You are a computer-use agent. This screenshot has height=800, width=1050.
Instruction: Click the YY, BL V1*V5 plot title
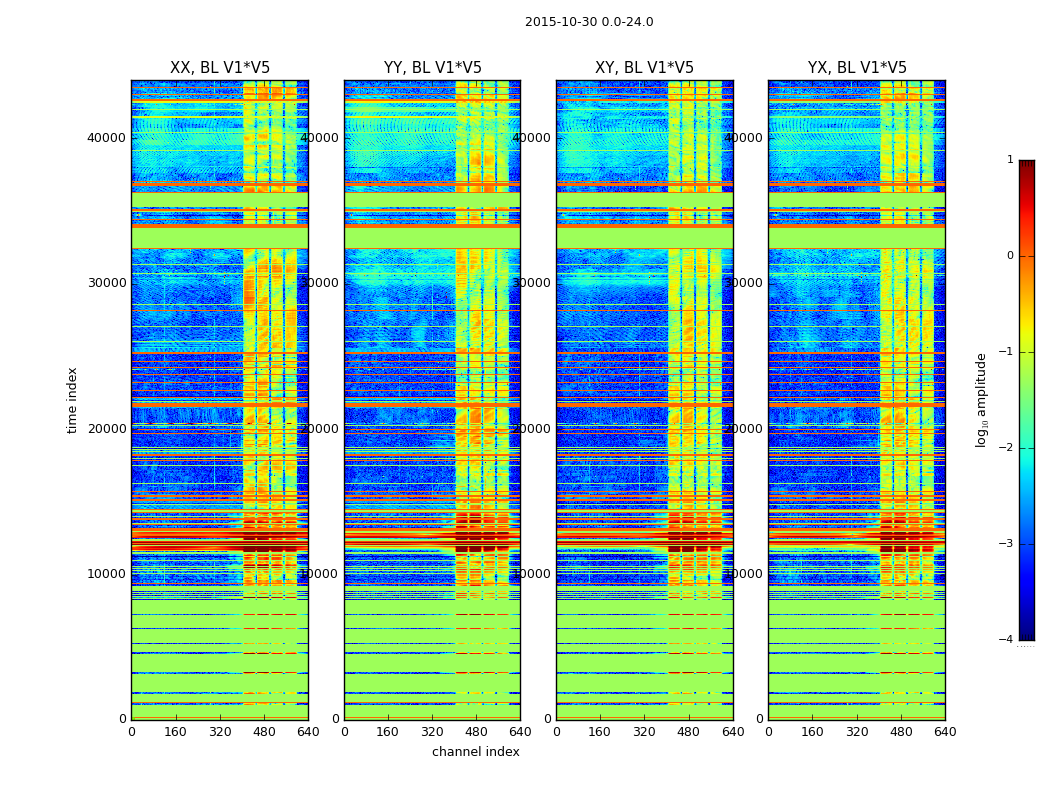[433, 68]
